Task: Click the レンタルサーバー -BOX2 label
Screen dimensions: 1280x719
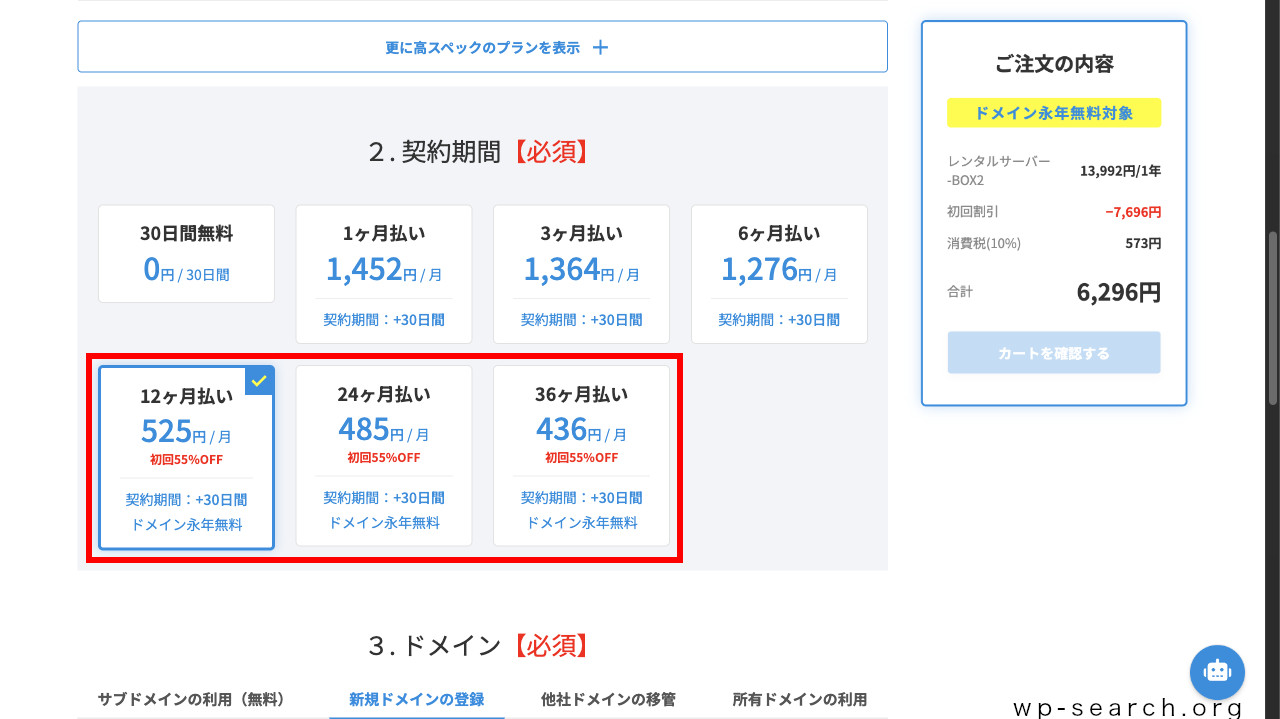Action: click(999, 171)
